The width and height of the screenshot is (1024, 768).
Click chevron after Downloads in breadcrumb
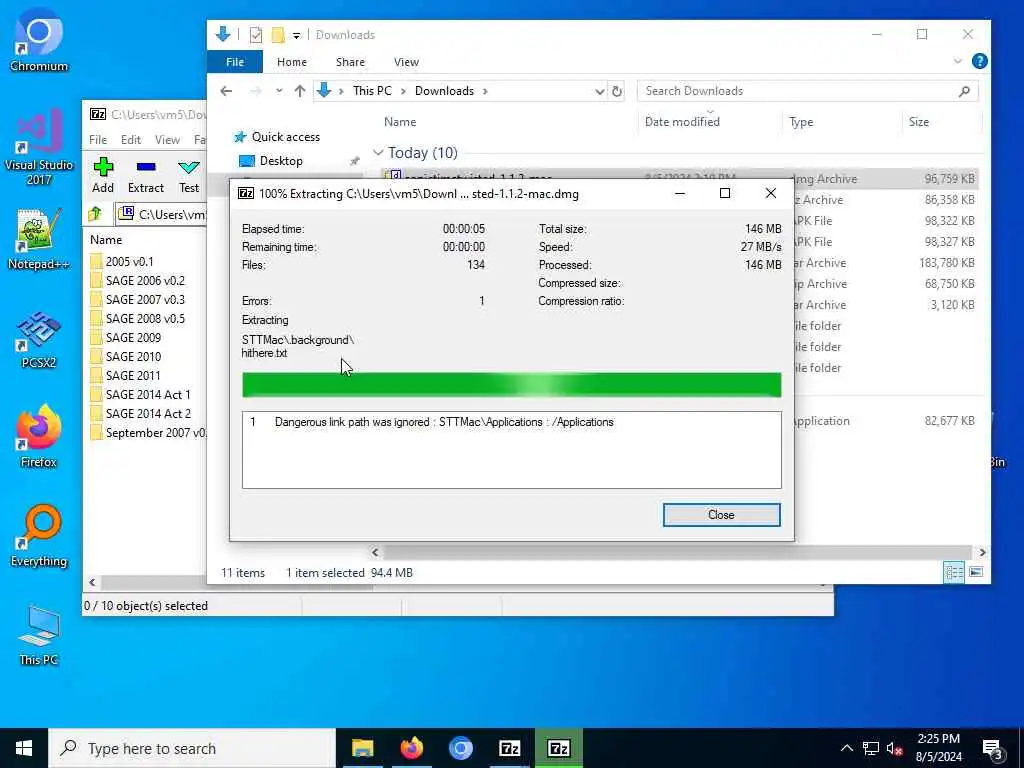(x=485, y=91)
